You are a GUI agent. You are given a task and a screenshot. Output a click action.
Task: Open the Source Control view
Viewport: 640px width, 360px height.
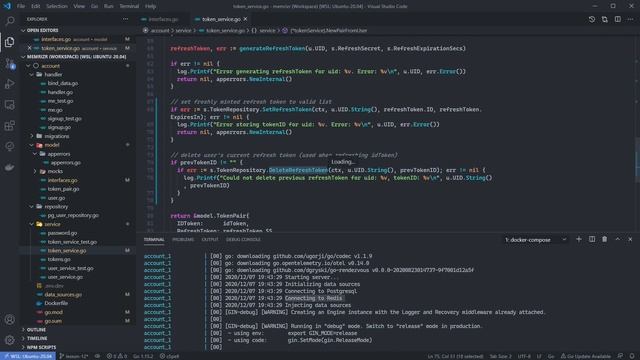[x=10, y=63]
